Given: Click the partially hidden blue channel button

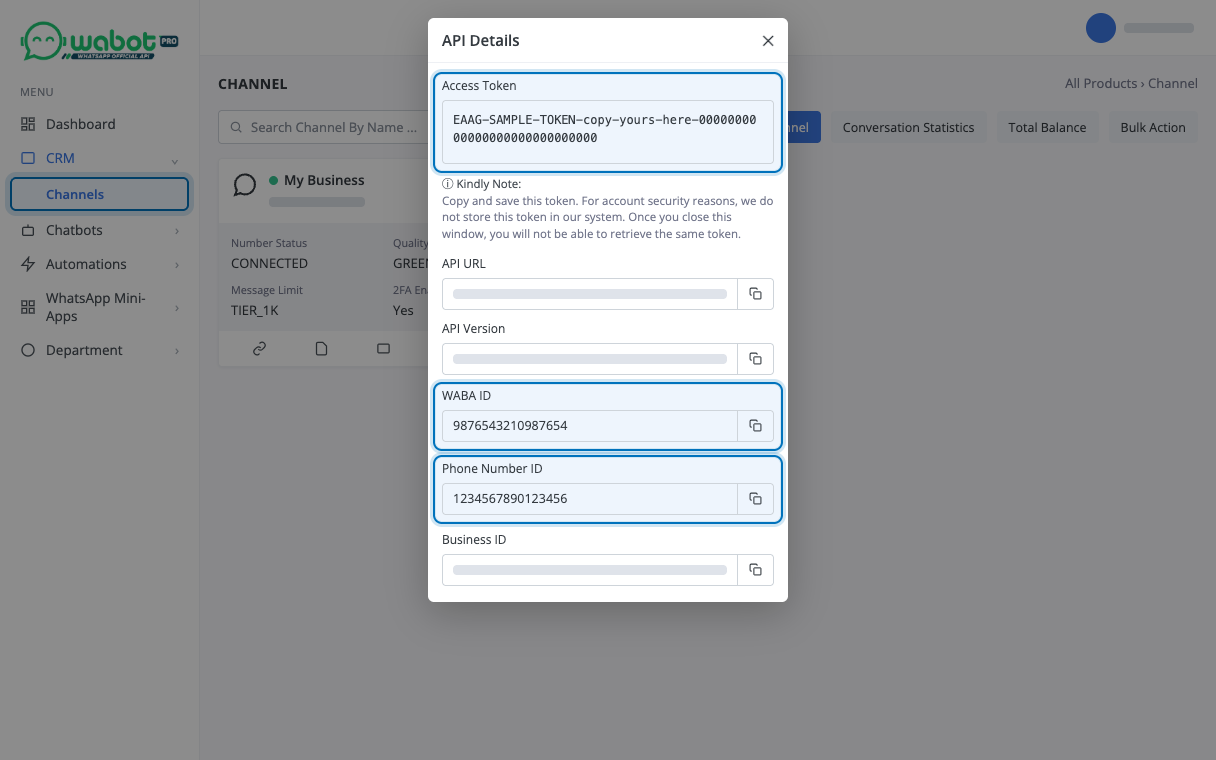Looking at the screenshot, I should pyautogui.click(x=804, y=127).
